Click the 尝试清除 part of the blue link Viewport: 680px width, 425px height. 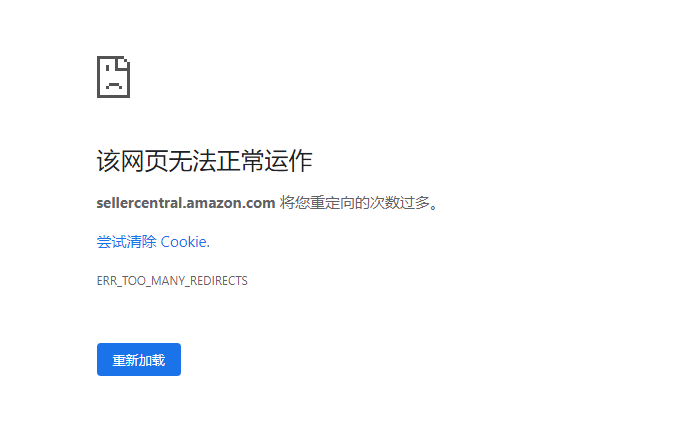pyautogui.click(x=126, y=242)
